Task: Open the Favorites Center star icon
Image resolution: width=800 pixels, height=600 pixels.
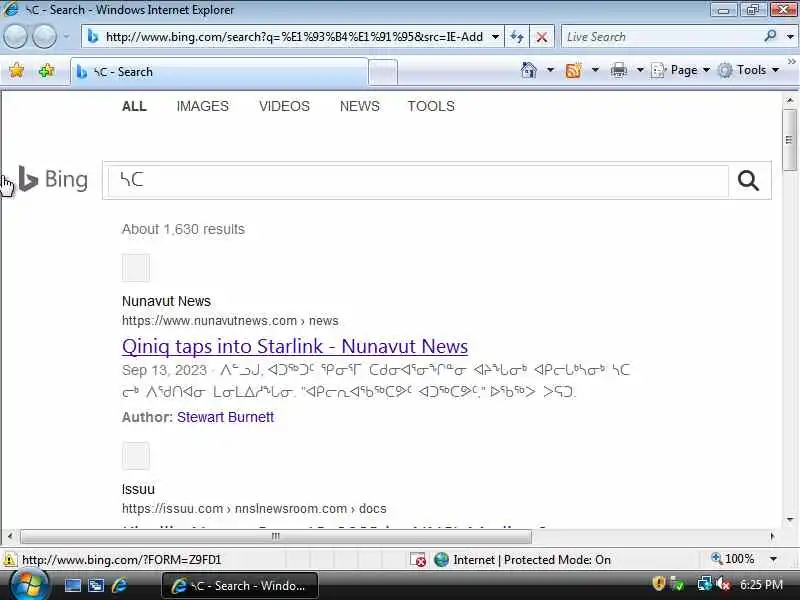Action: [x=16, y=70]
